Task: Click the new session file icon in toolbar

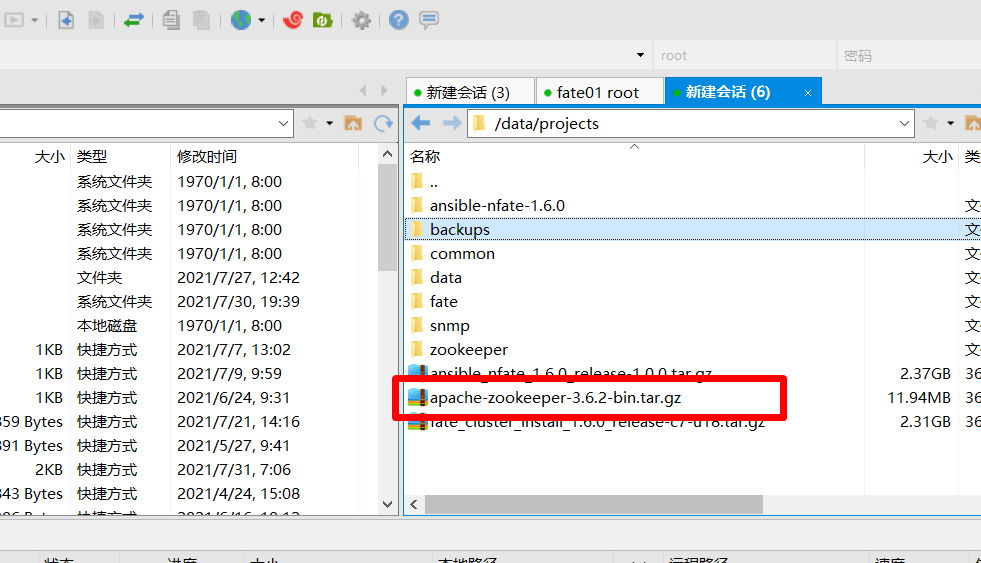Action: click(x=66, y=20)
